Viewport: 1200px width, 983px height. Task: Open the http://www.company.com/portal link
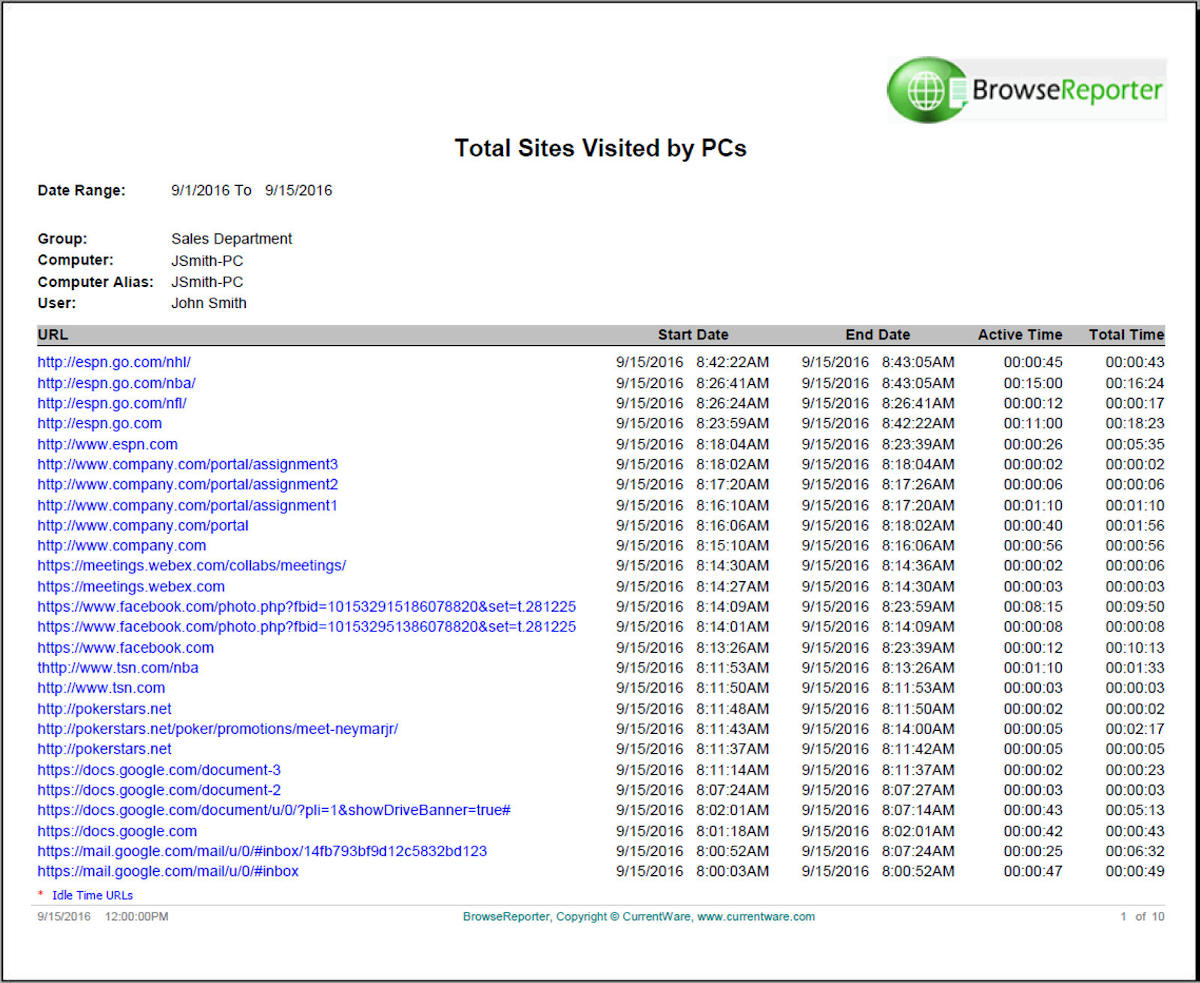pos(143,525)
